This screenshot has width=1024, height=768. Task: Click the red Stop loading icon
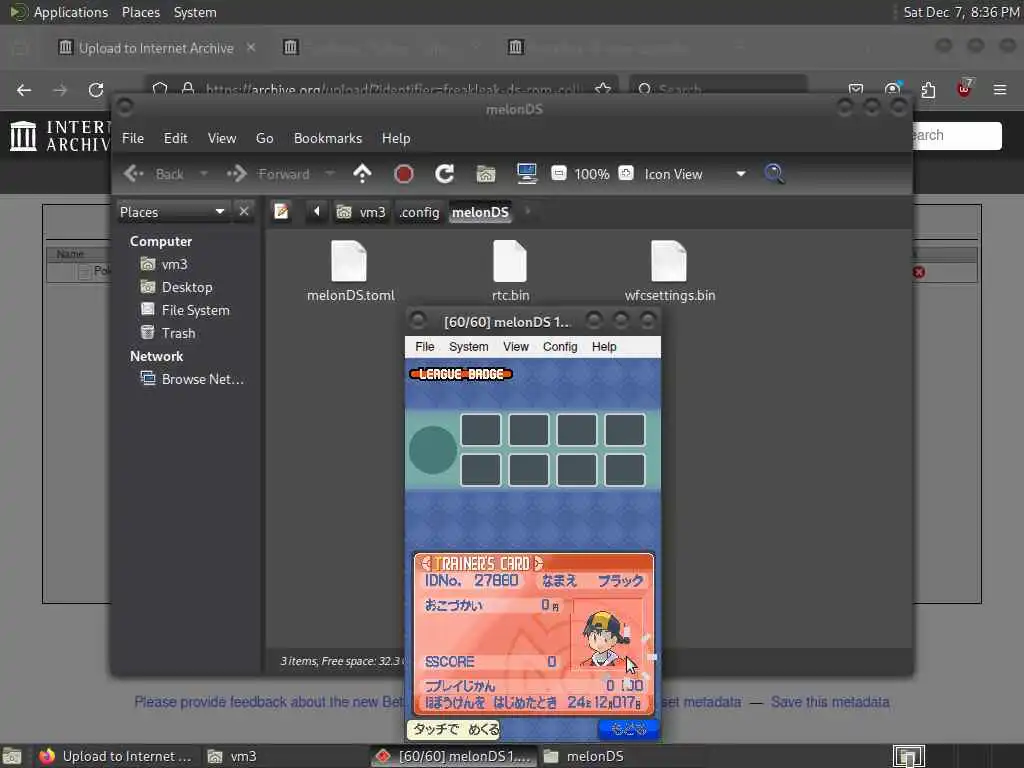click(404, 174)
